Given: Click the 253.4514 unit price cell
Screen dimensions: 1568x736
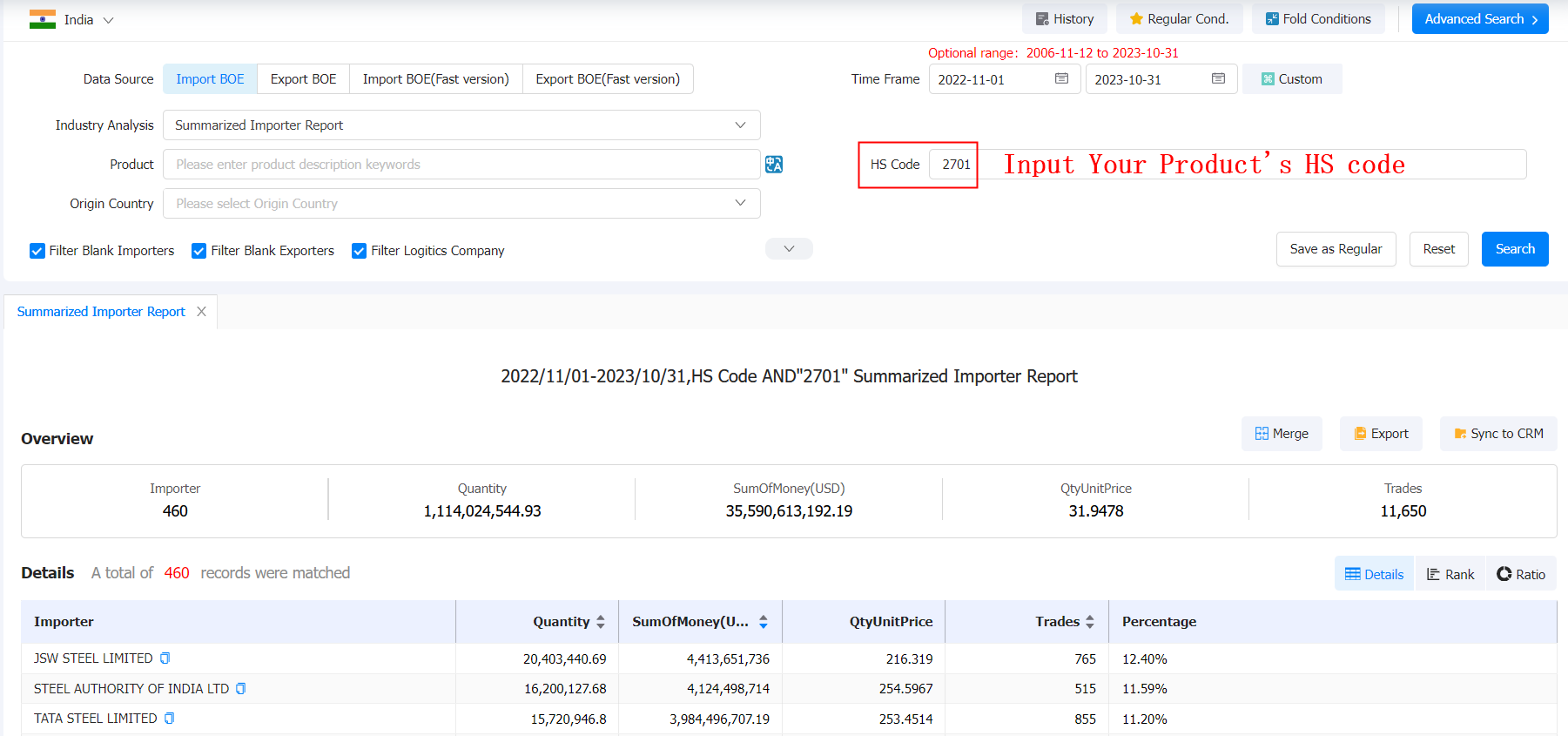Looking at the screenshot, I should (x=905, y=719).
